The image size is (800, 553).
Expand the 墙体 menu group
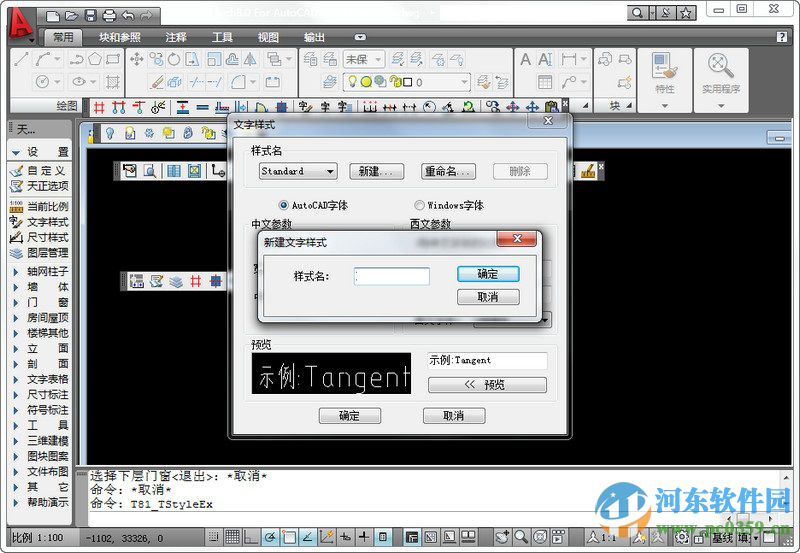(16, 287)
